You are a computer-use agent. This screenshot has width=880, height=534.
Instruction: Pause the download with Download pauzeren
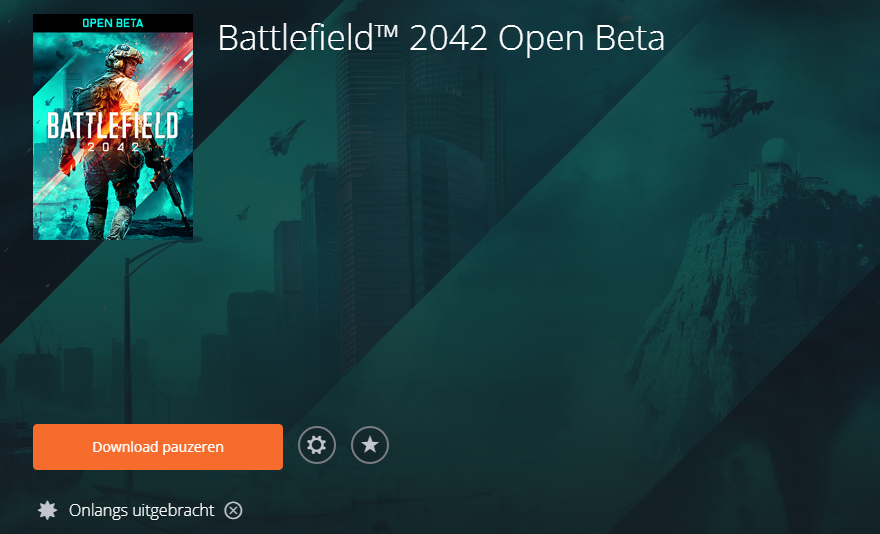point(158,447)
